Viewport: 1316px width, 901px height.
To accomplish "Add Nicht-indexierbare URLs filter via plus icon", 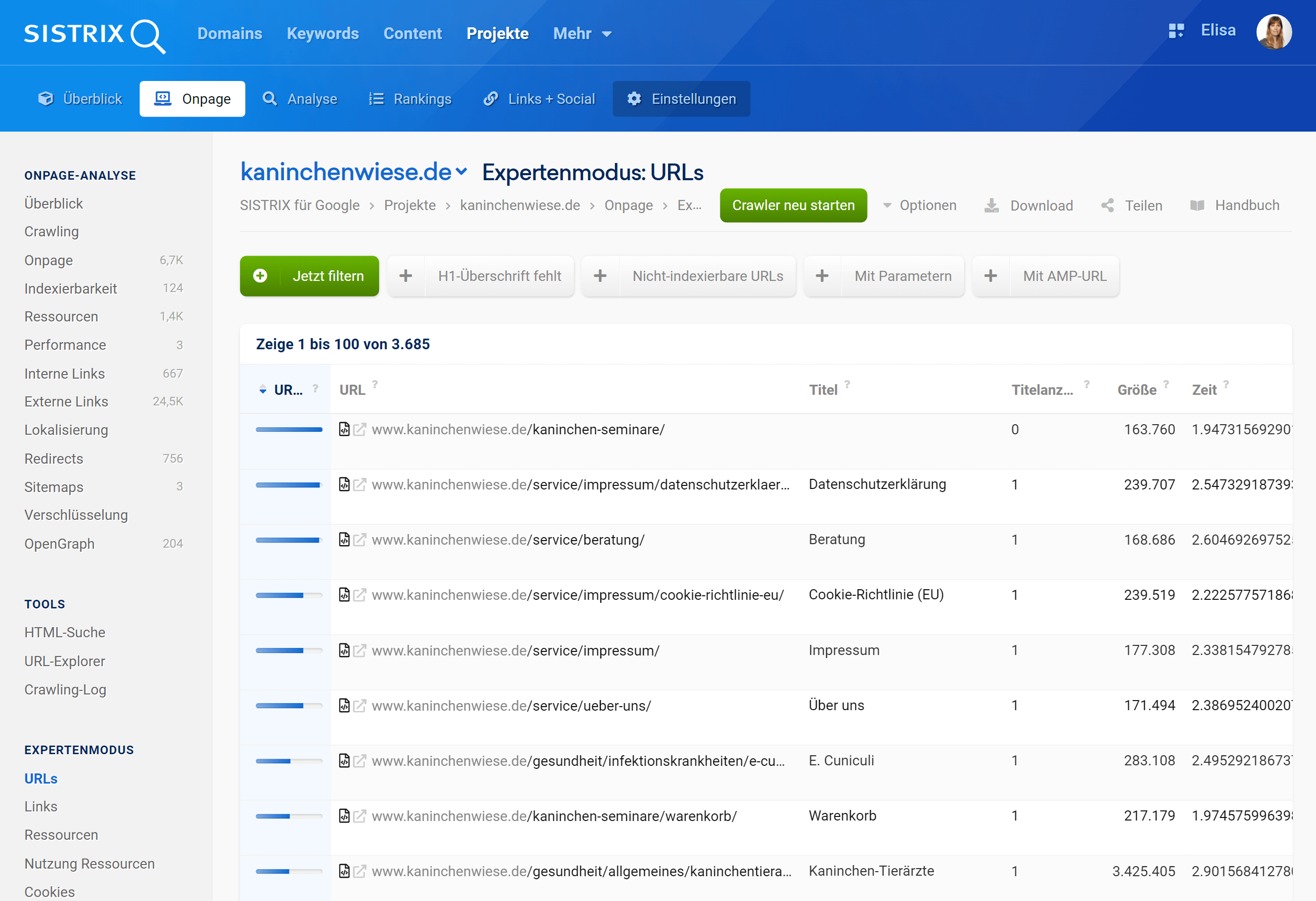I will click(x=600, y=276).
